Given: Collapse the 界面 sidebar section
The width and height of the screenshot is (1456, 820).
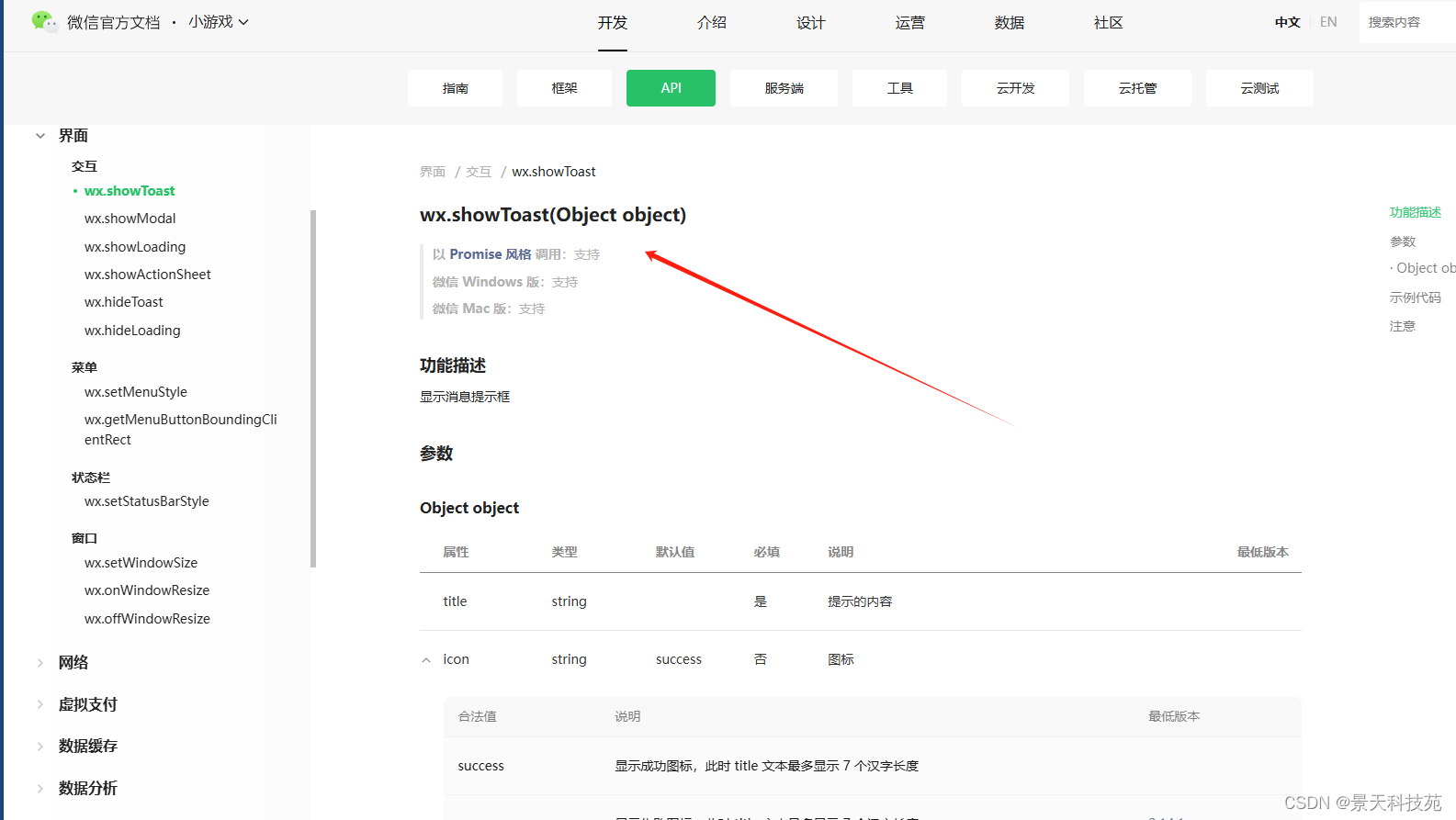Looking at the screenshot, I should (40, 136).
